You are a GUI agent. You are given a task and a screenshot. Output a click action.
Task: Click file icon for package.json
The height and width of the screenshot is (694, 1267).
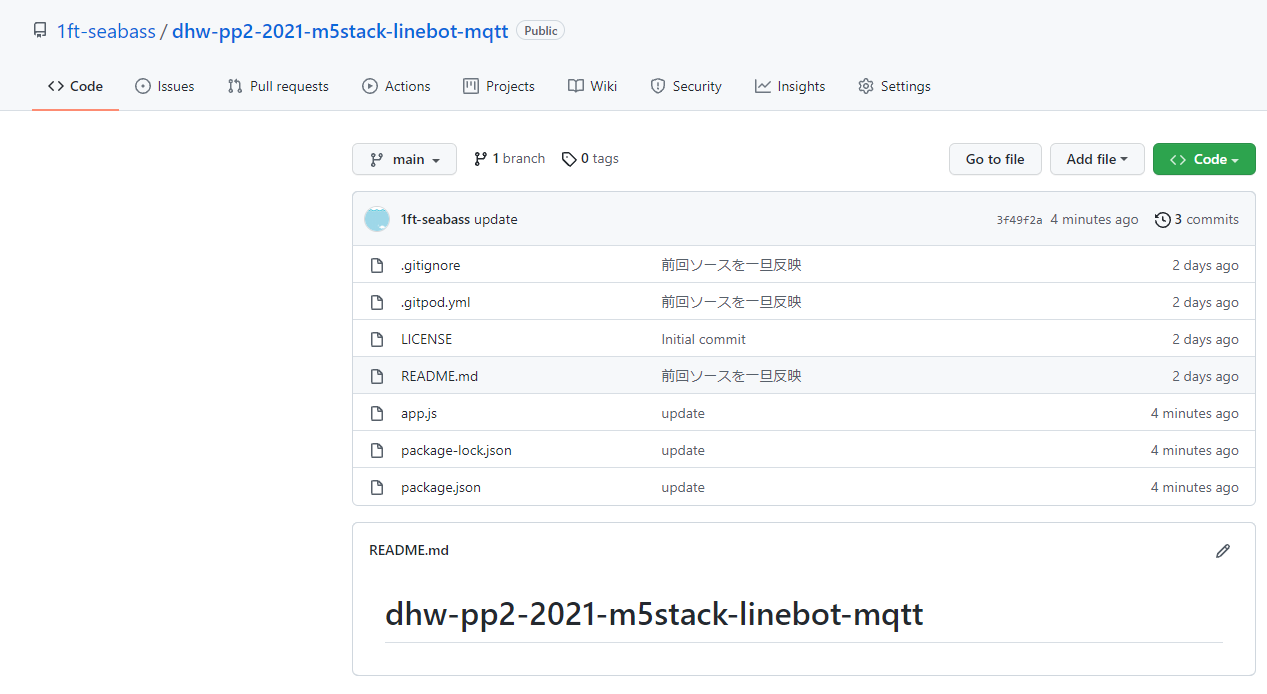[377, 487]
